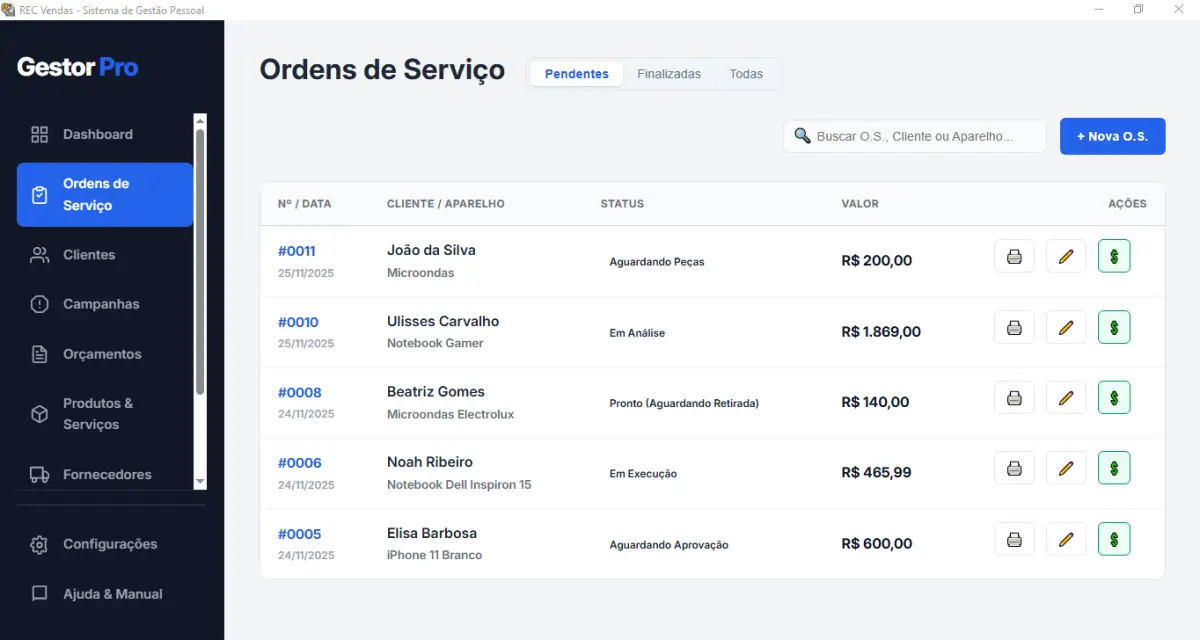Switch to the Finalizadas tab
1200x640 pixels.
click(x=669, y=73)
